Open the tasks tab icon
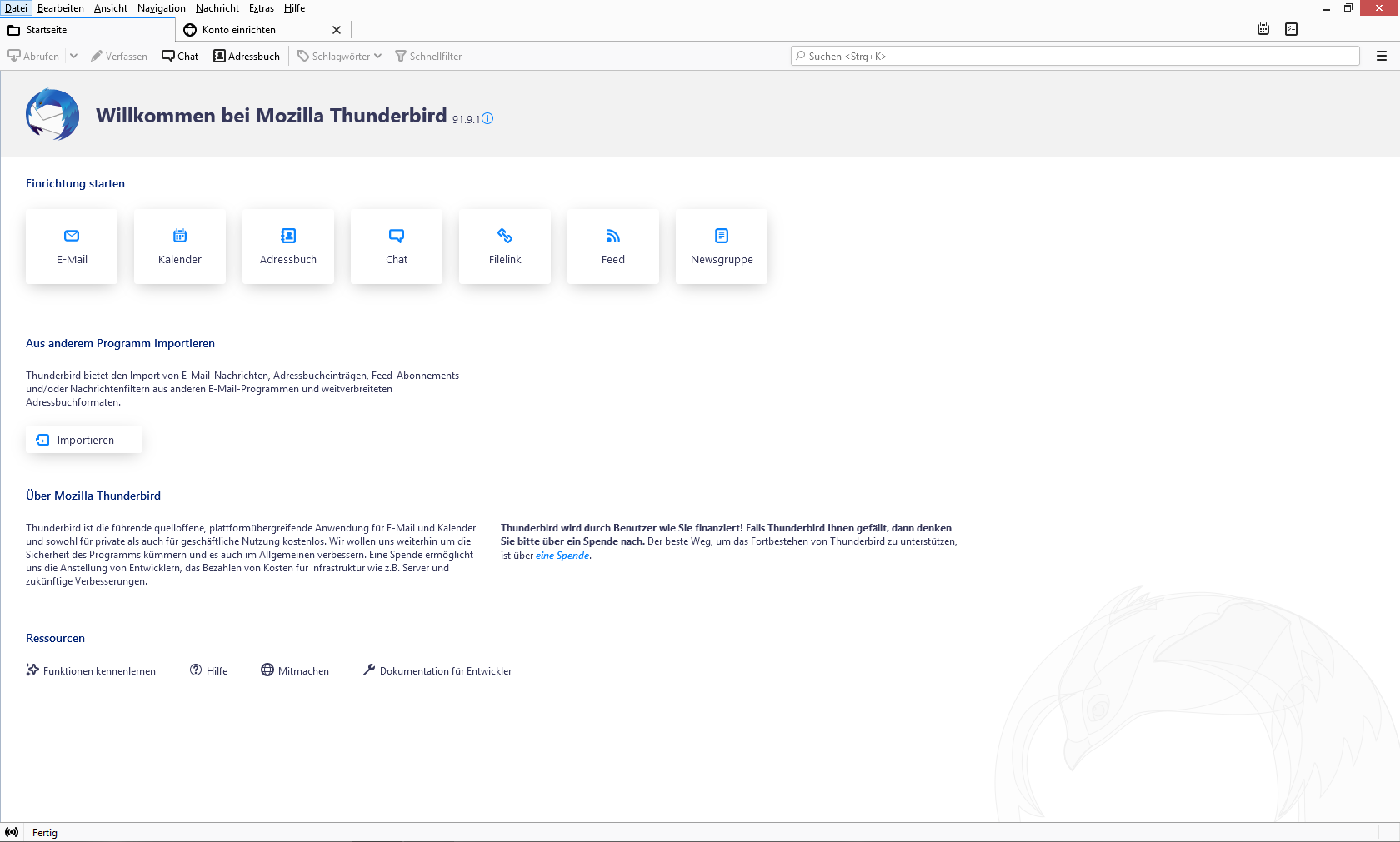Screen dimensions: 1400x842 coord(1292,29)
